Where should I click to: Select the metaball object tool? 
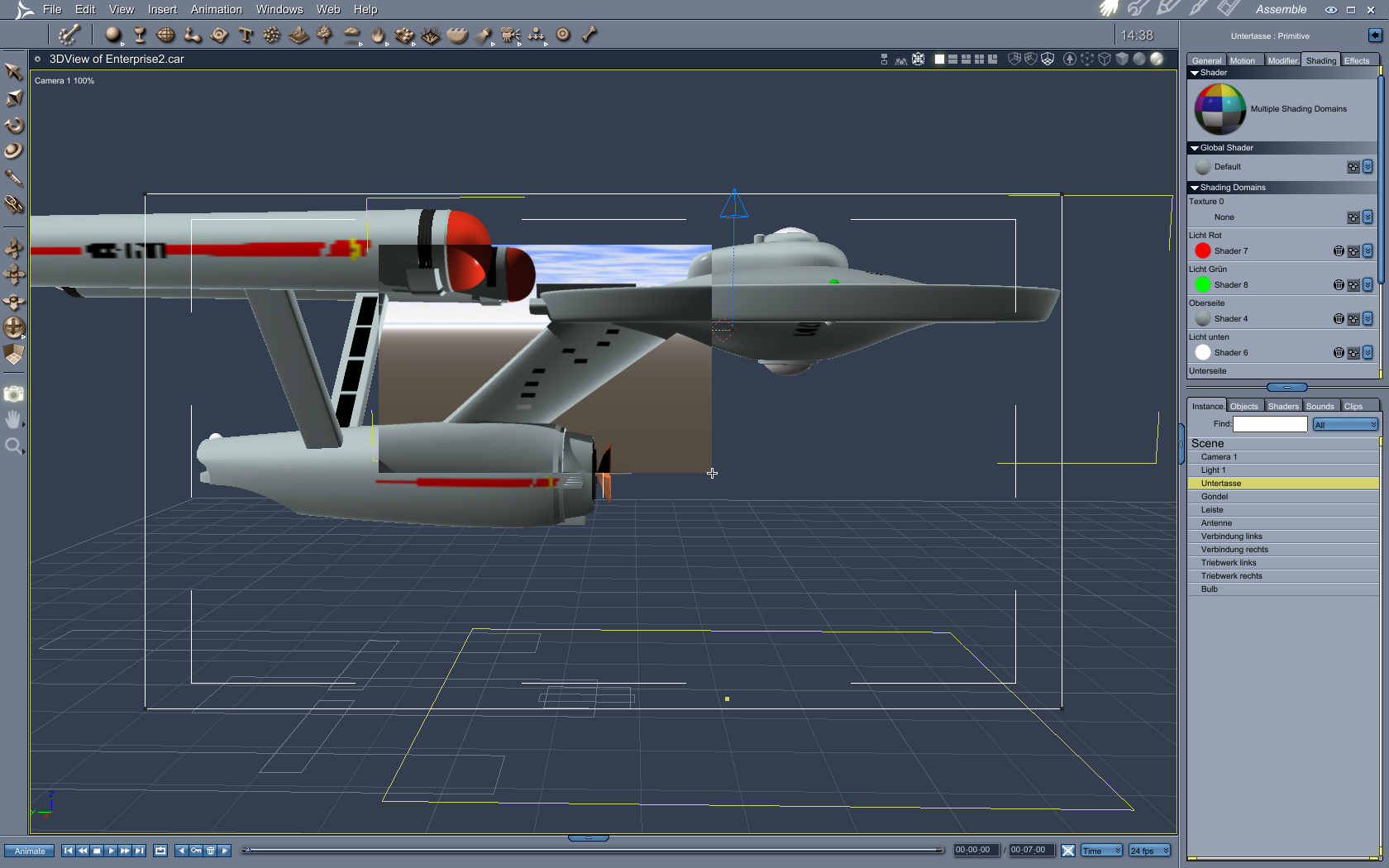(x=193, y=35)
